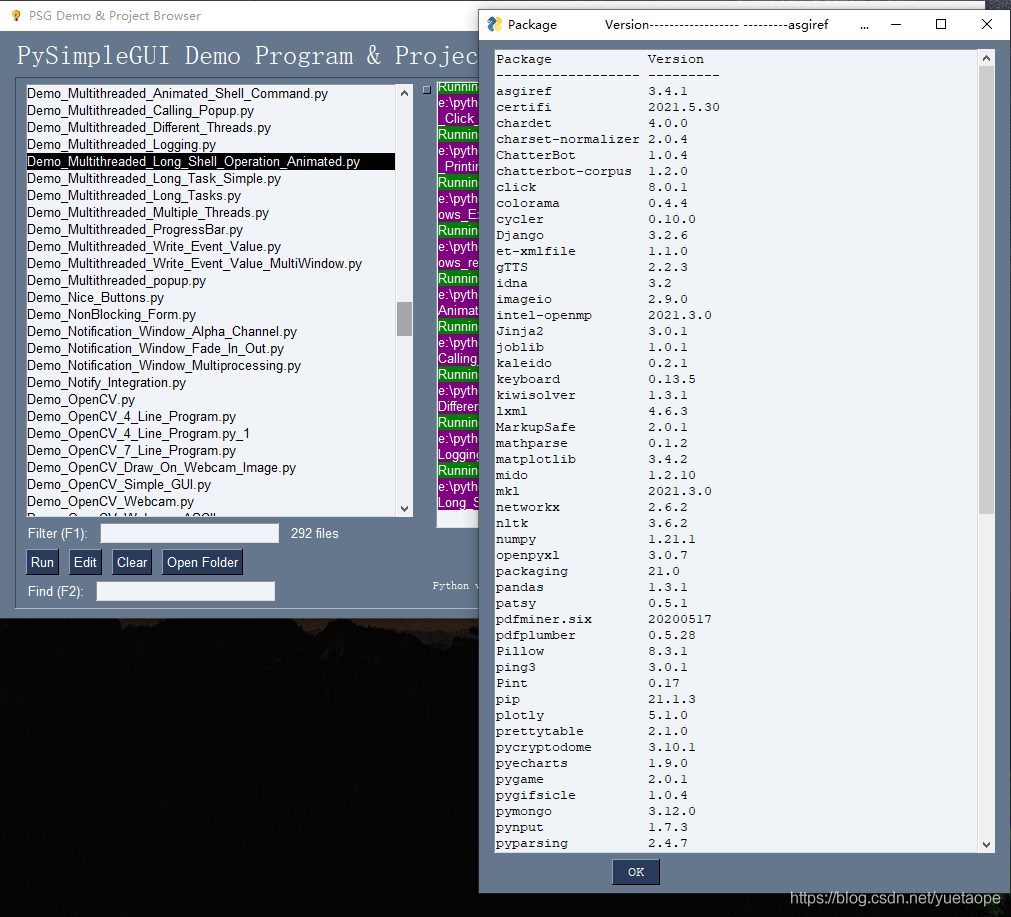The image size is (1011, 917).
Task: Click the Django package row
Action: 591,235
